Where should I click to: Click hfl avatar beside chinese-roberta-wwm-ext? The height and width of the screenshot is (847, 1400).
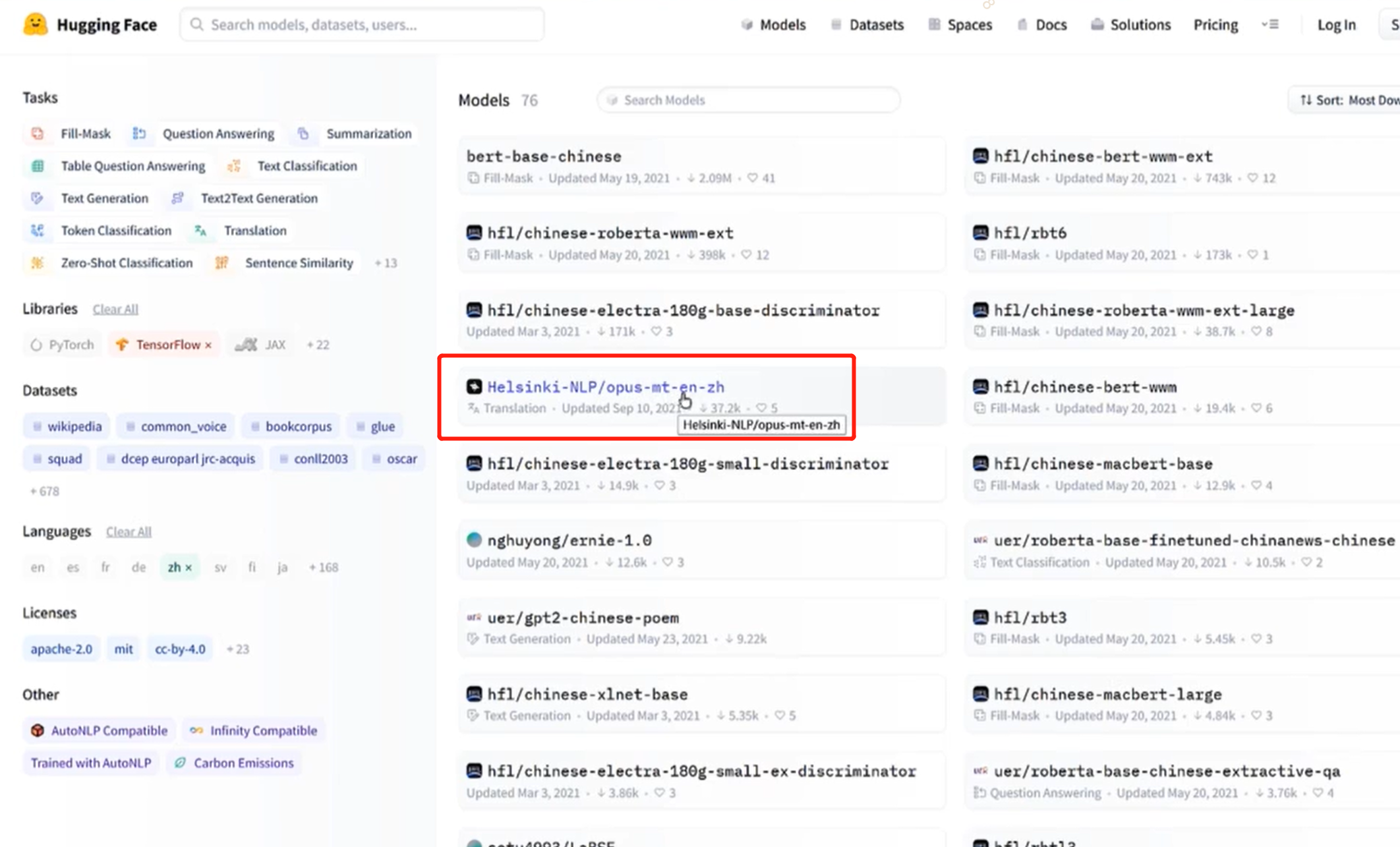pos(474,233)
